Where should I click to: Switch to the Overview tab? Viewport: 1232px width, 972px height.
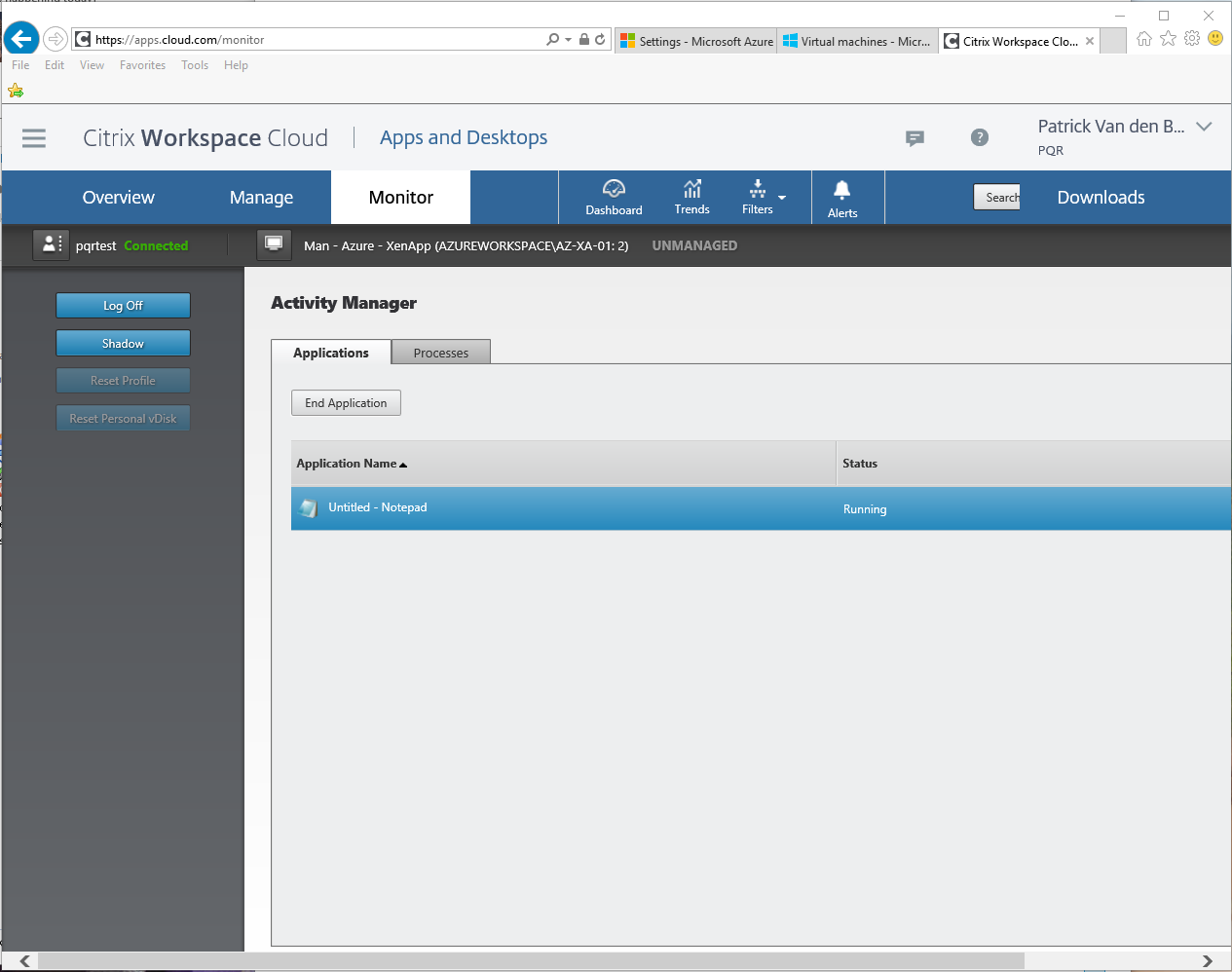[118, 198]
